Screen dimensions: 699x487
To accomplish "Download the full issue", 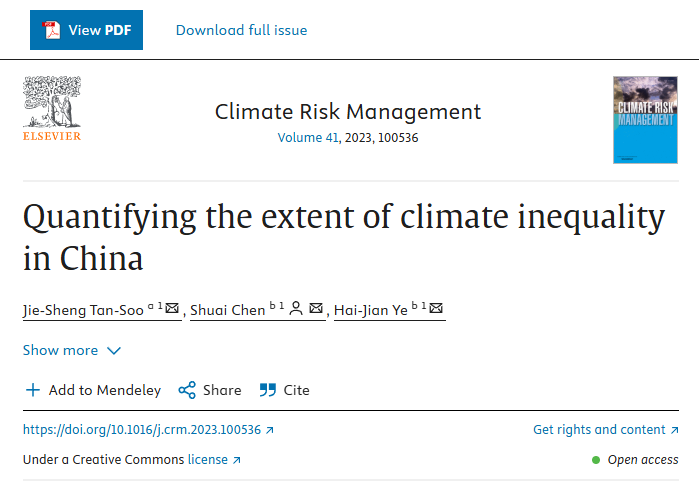I will coord(241,30).
